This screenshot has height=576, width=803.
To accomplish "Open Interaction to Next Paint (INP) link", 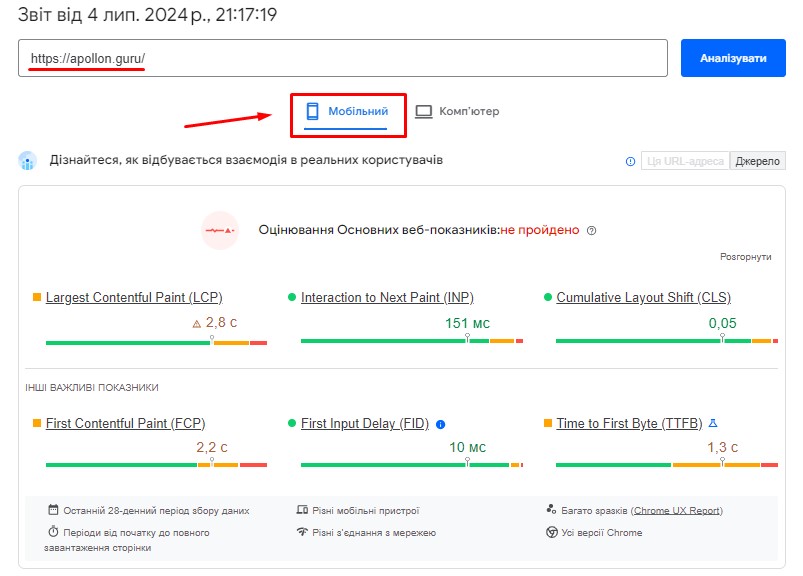I will [387, 297].
